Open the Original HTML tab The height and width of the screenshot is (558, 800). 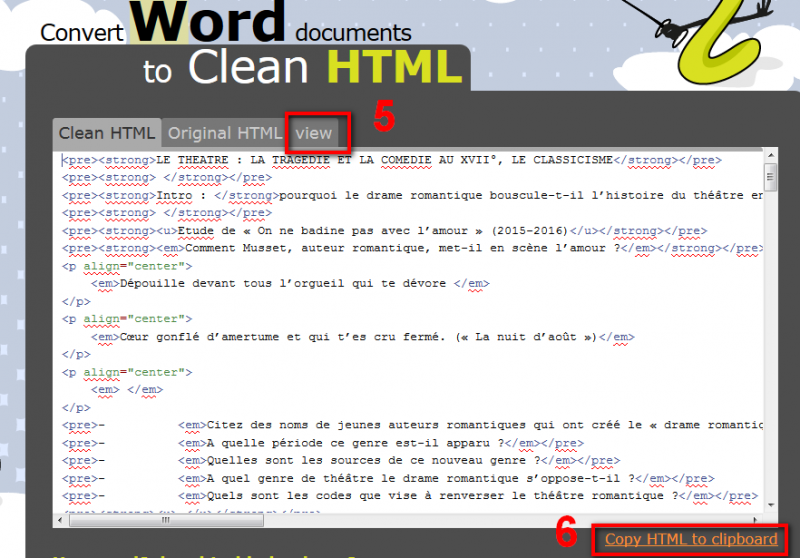224,134
